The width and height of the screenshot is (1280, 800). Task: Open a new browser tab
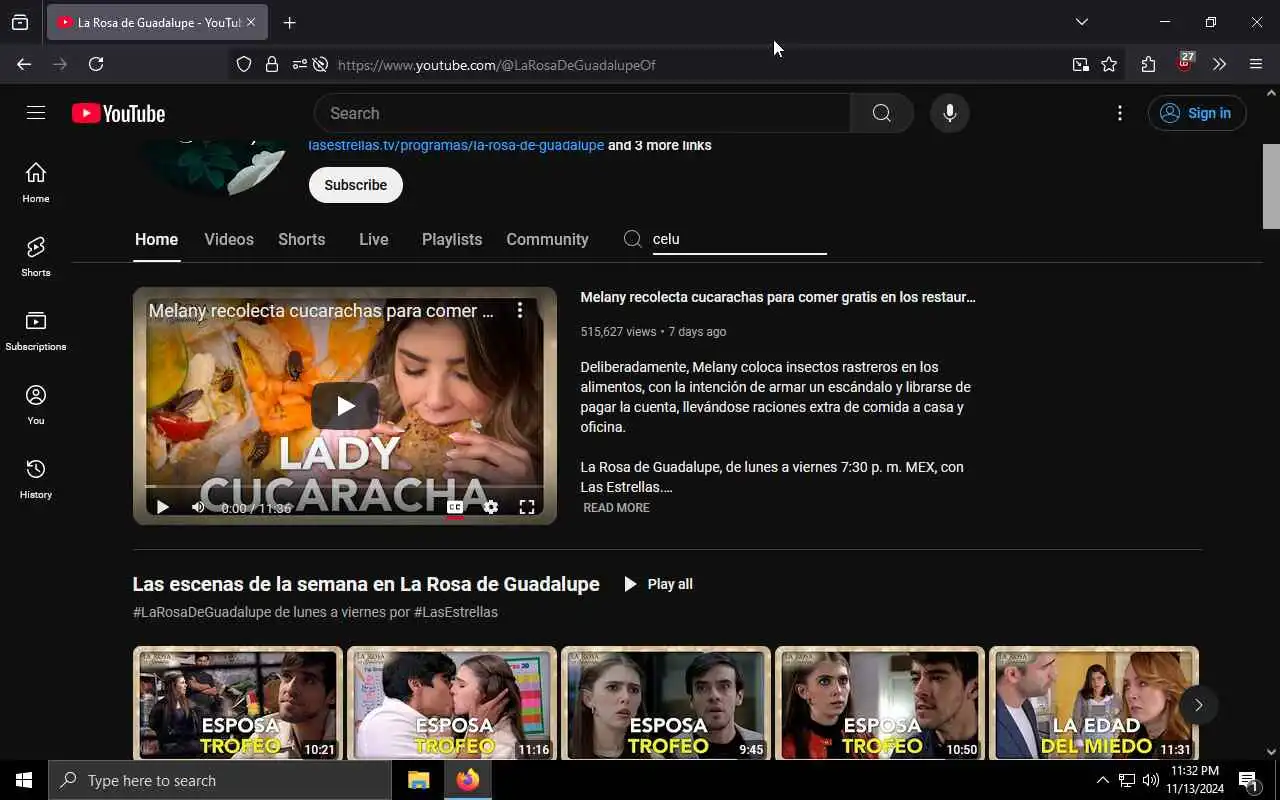click(289, 22)
